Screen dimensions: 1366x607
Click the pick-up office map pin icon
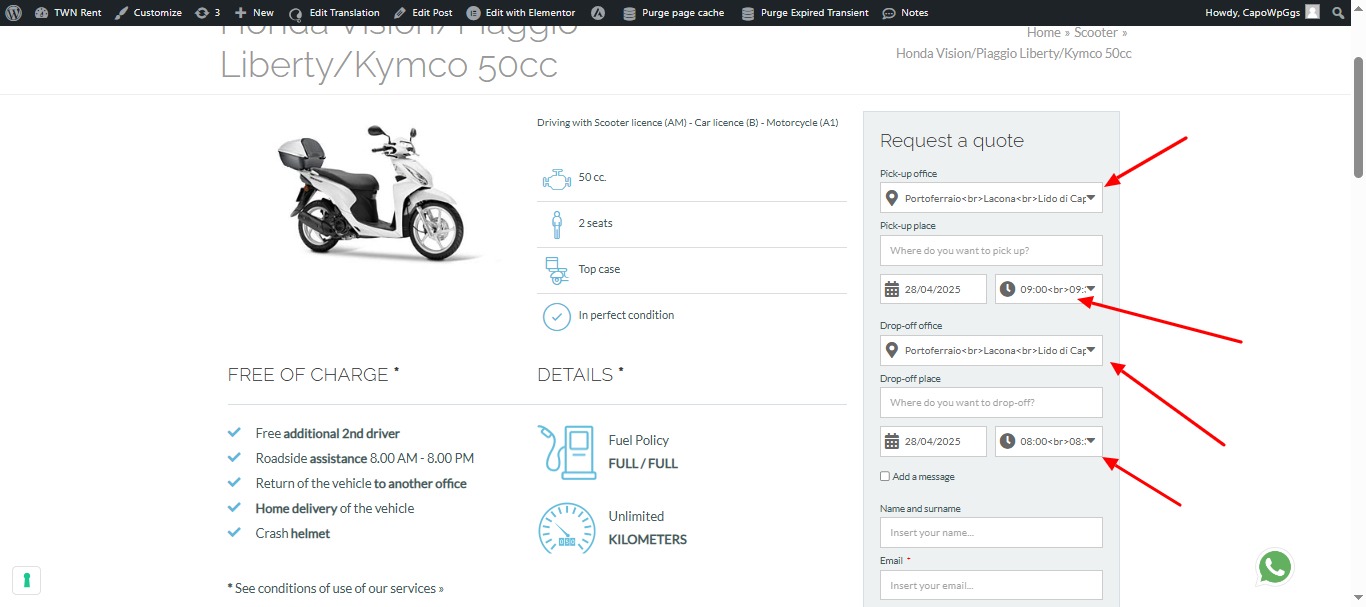click(892, 198)
